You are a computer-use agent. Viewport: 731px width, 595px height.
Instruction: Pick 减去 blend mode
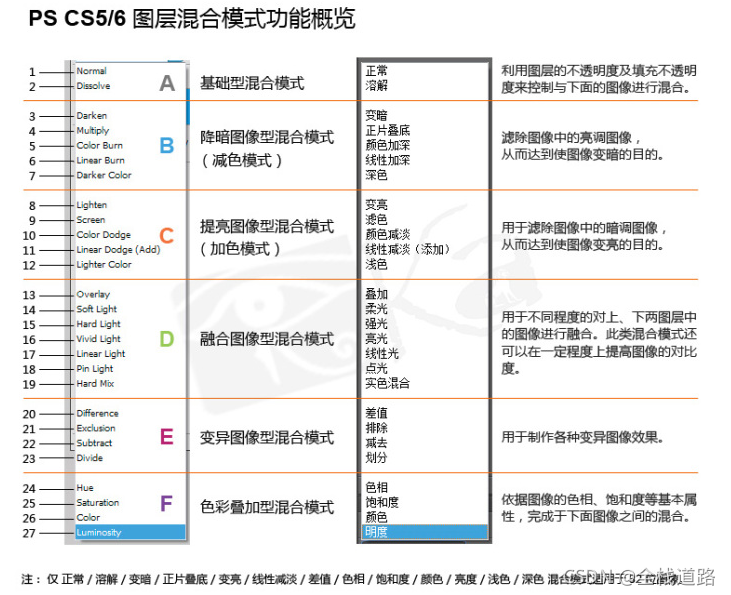click(376, 443)
